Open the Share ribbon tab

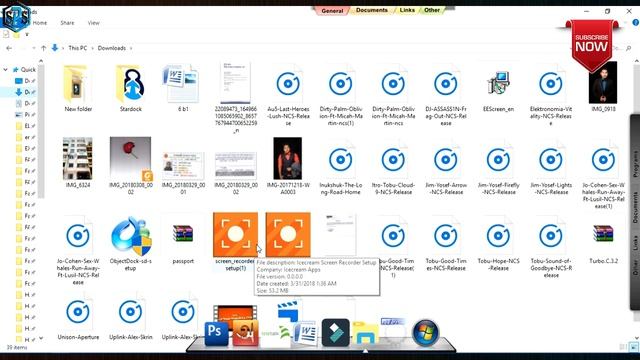pos(67,23)
